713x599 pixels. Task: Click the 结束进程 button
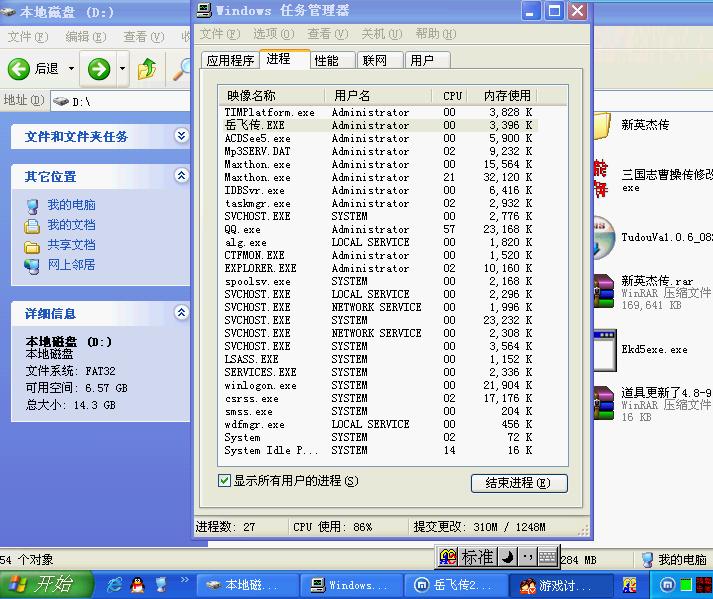(518, 483)
